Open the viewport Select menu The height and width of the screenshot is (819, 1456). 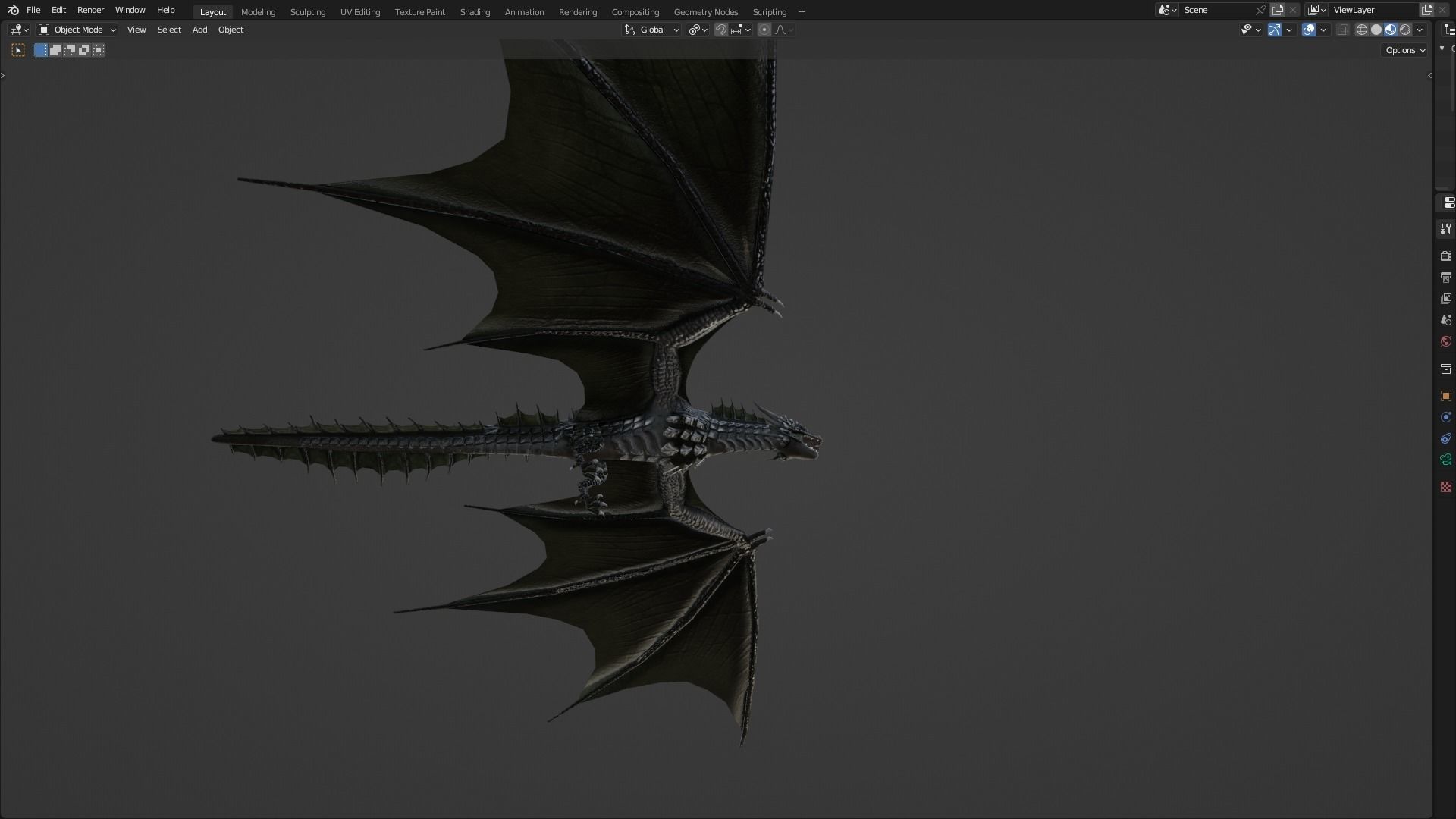click(x=169, y=30)
